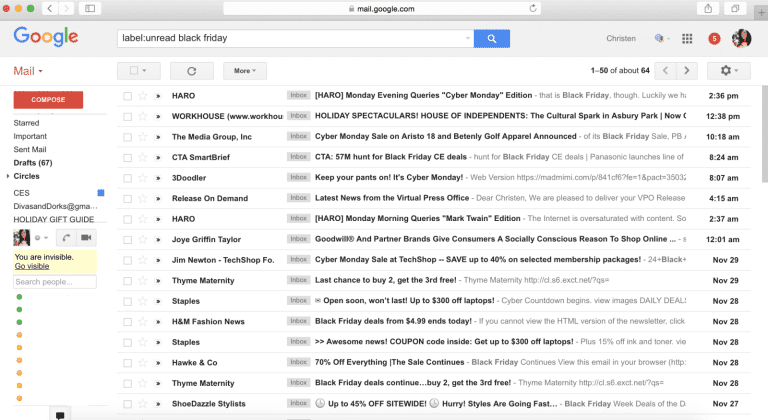Click the Go visible link

pos(31,267)
